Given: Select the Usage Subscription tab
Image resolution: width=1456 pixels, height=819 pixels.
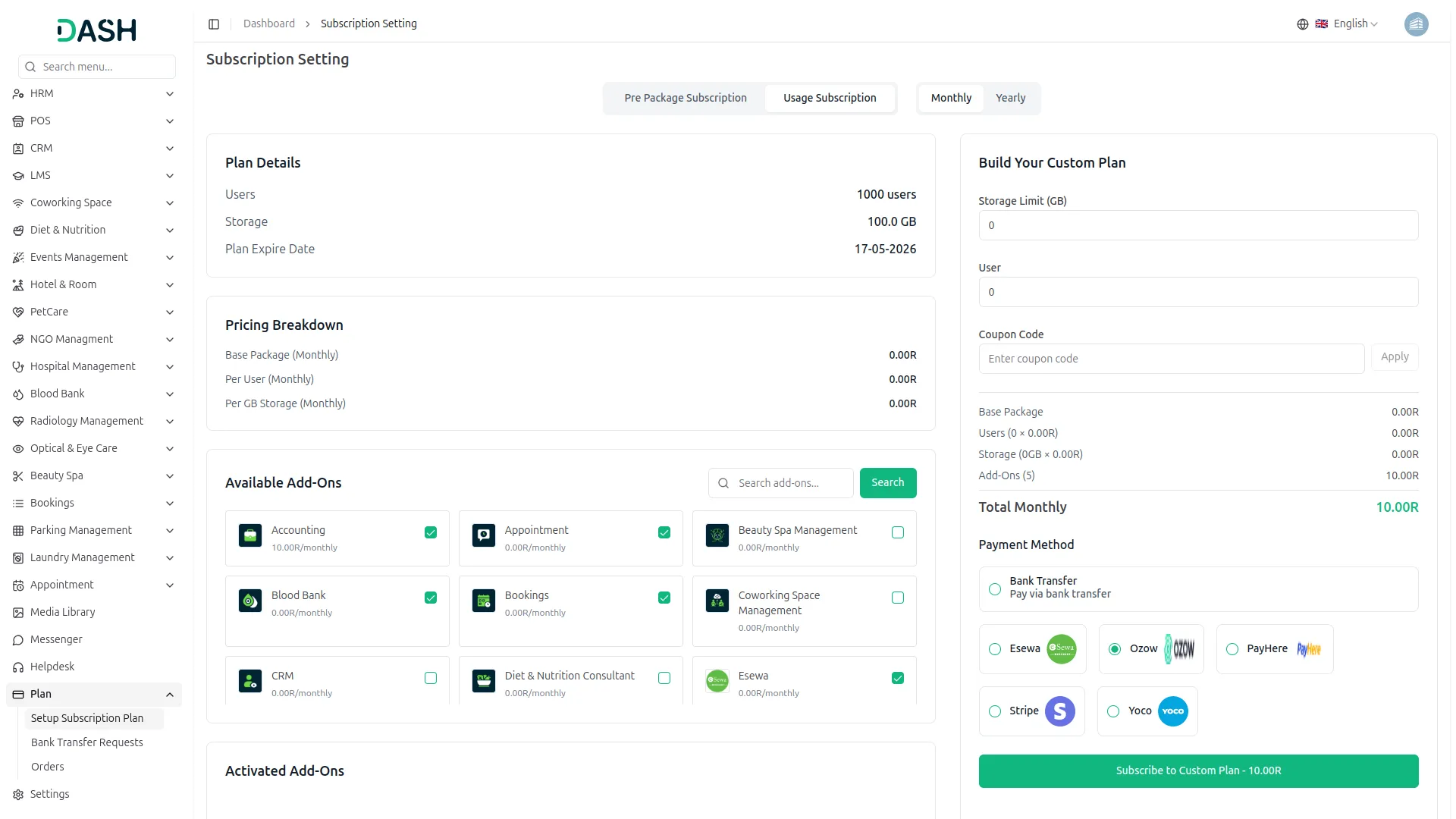Looking at the screenshot, I should 829,98.
